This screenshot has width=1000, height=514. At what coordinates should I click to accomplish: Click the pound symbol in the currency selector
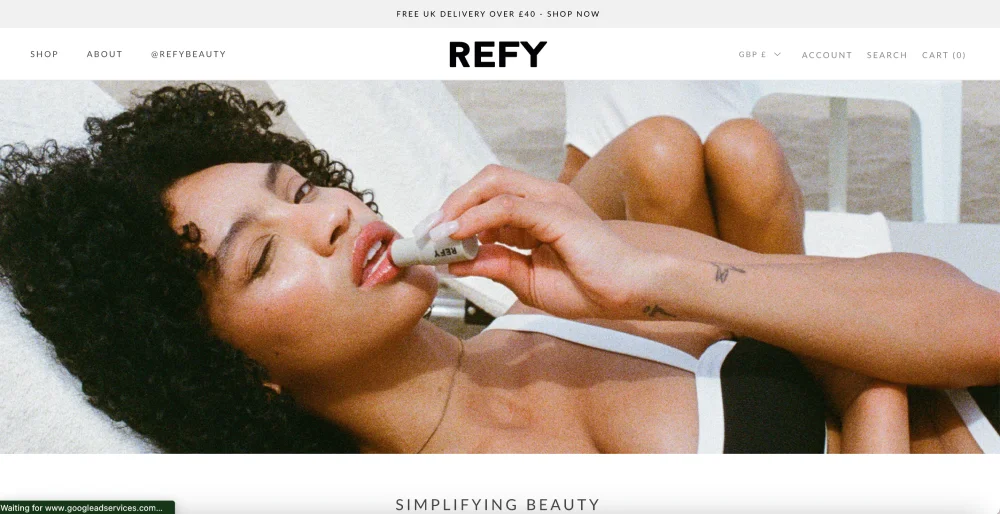(763, 54)
